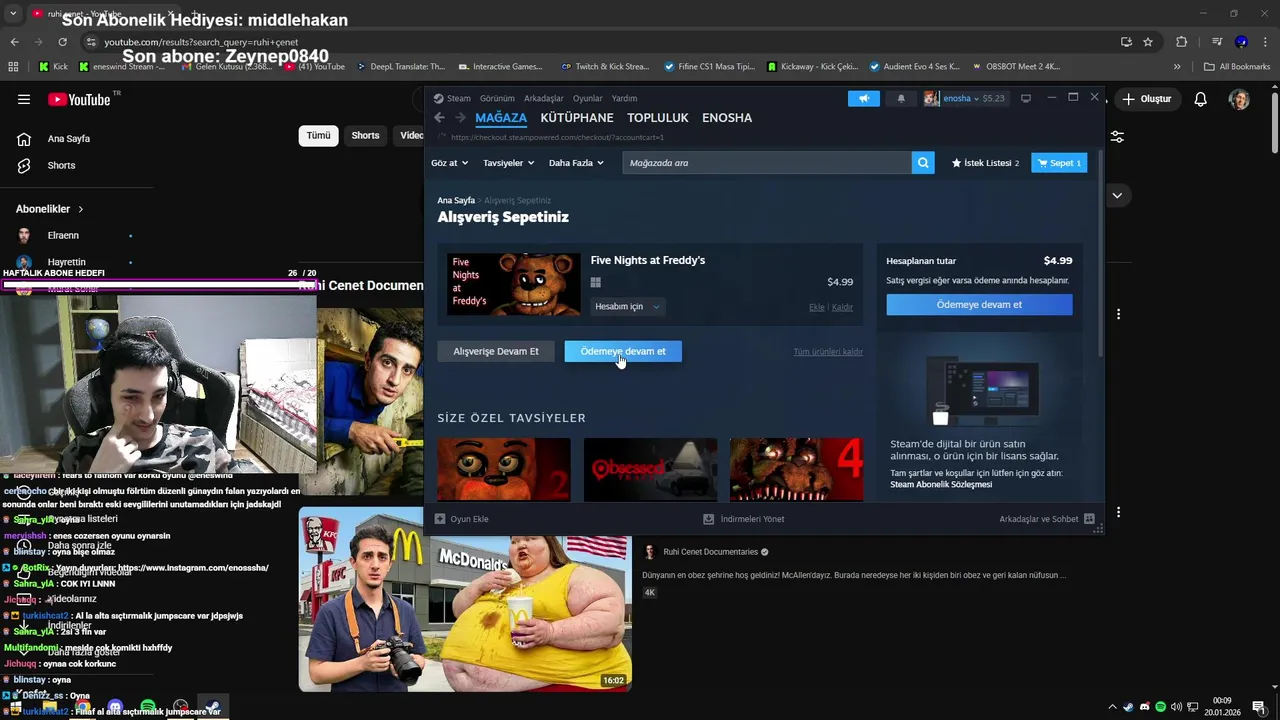Open YouTube notifications bell
The image size is (1280, 720).
(x=1201, y=99)
